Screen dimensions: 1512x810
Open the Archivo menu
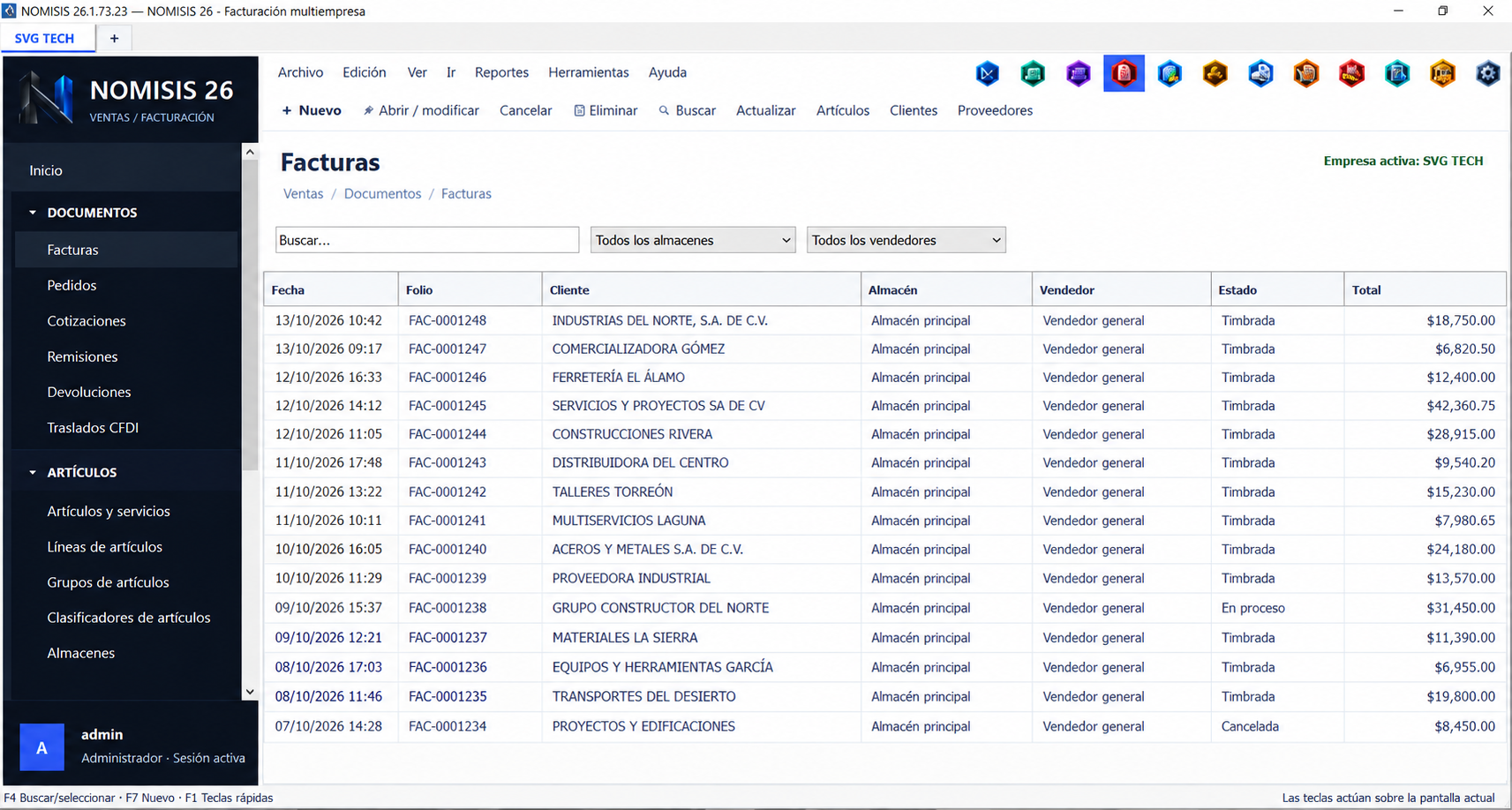tap(300, 72)
